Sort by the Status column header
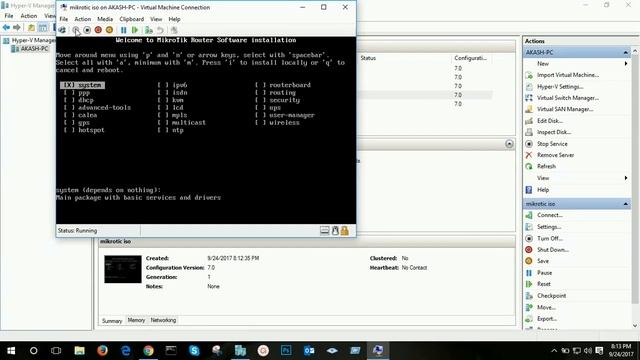Image resolution: width=640 pixels, height=360 pixels. pos(368,58)
